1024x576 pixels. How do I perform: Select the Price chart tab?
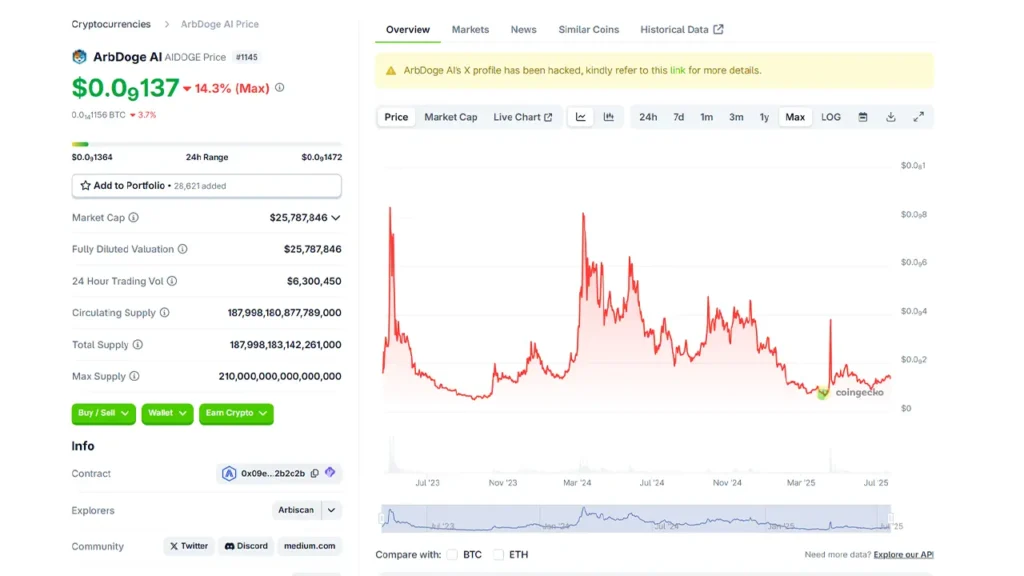tap(396, 117)
